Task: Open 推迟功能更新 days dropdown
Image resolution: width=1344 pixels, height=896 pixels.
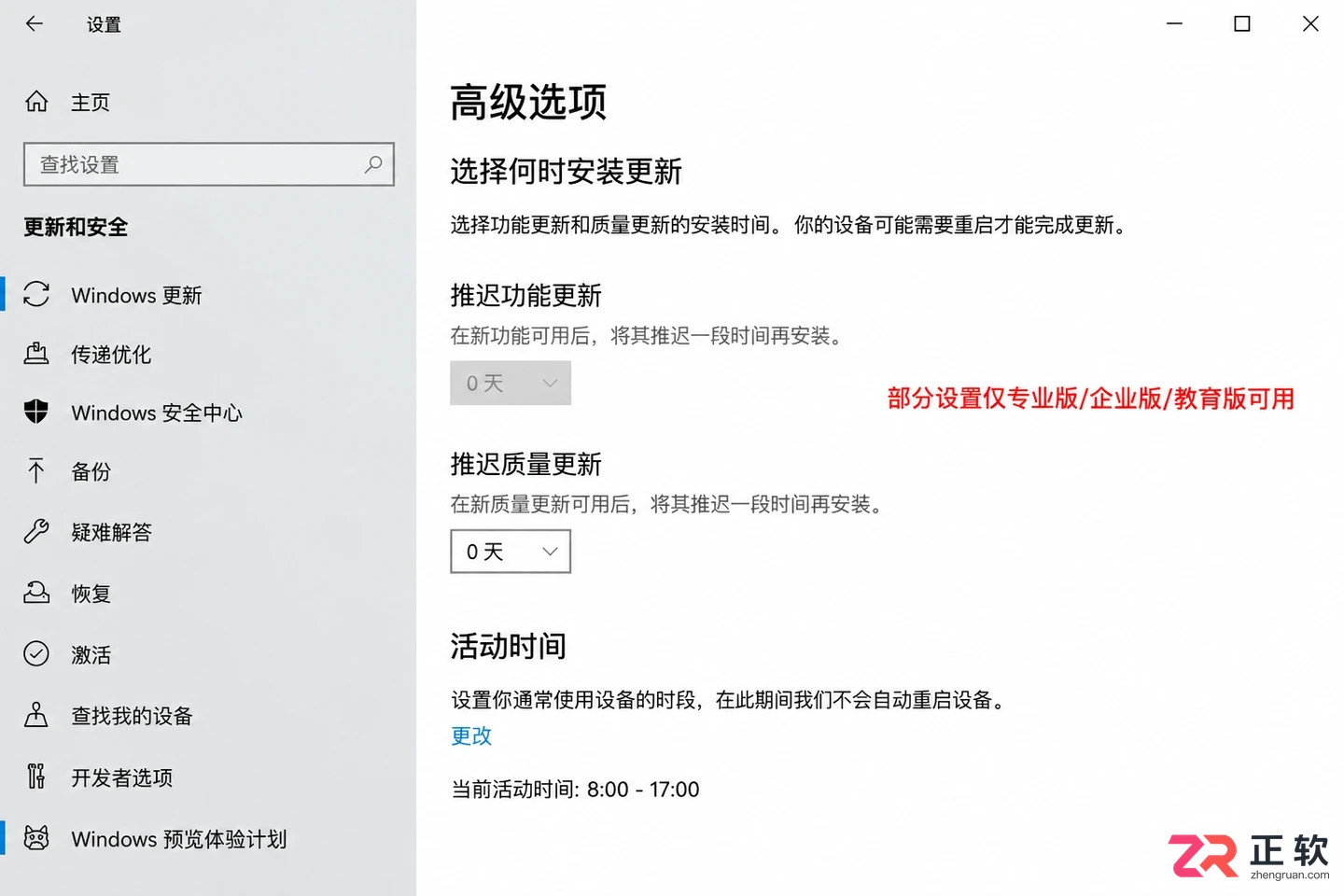Action: (x=511, y=383)
